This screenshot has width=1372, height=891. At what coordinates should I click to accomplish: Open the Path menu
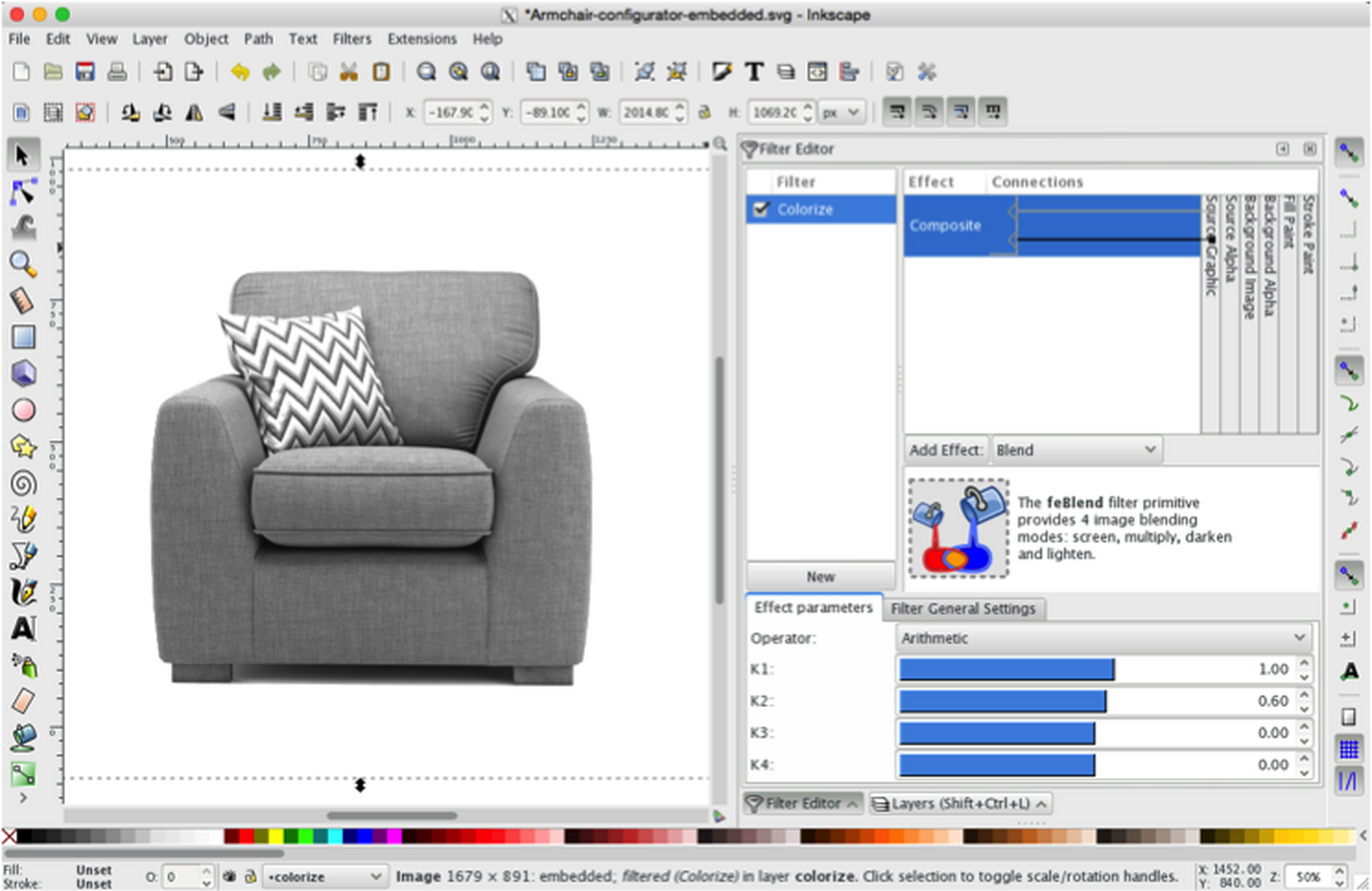click(258, 39)
